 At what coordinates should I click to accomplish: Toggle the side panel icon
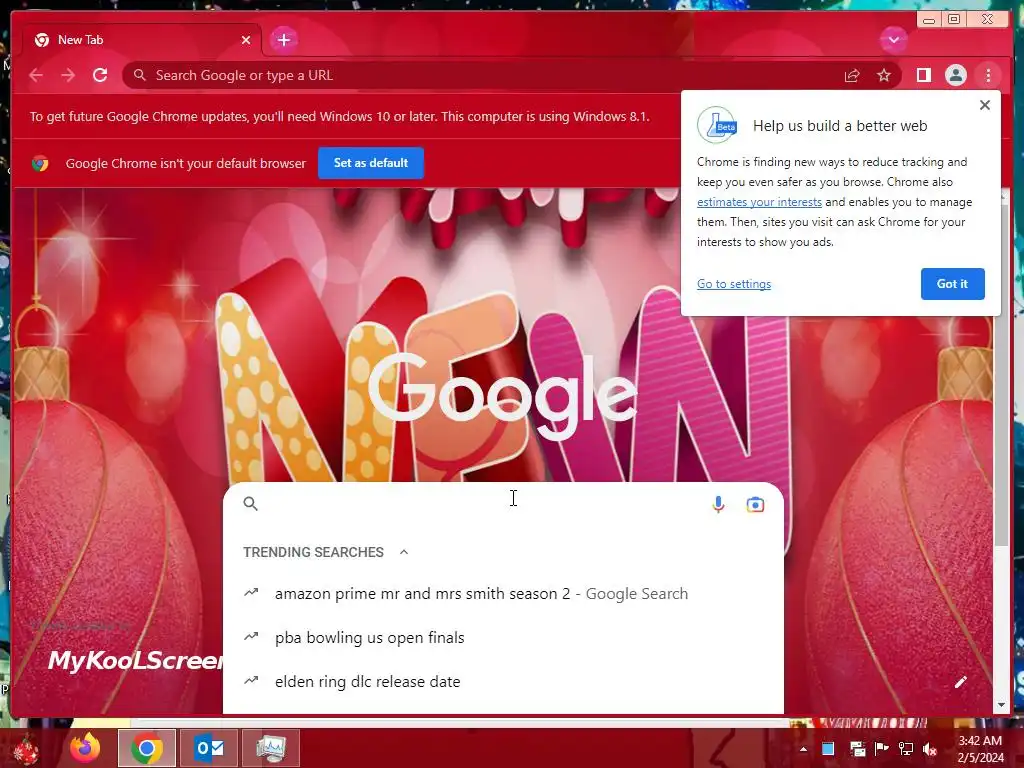(x=923, y=76)
